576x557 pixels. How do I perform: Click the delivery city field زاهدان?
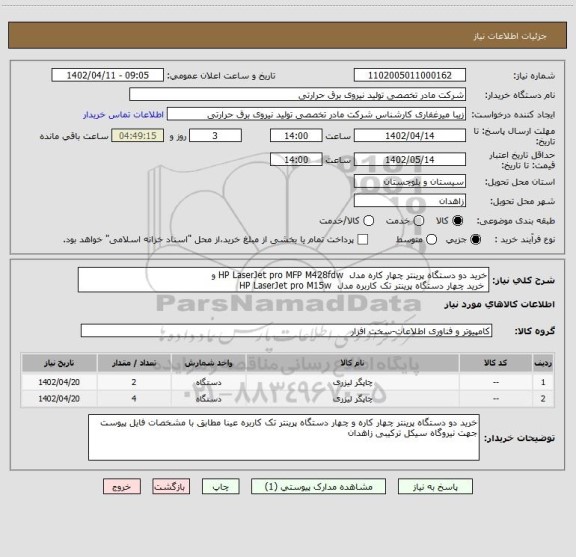coord(410,201)
